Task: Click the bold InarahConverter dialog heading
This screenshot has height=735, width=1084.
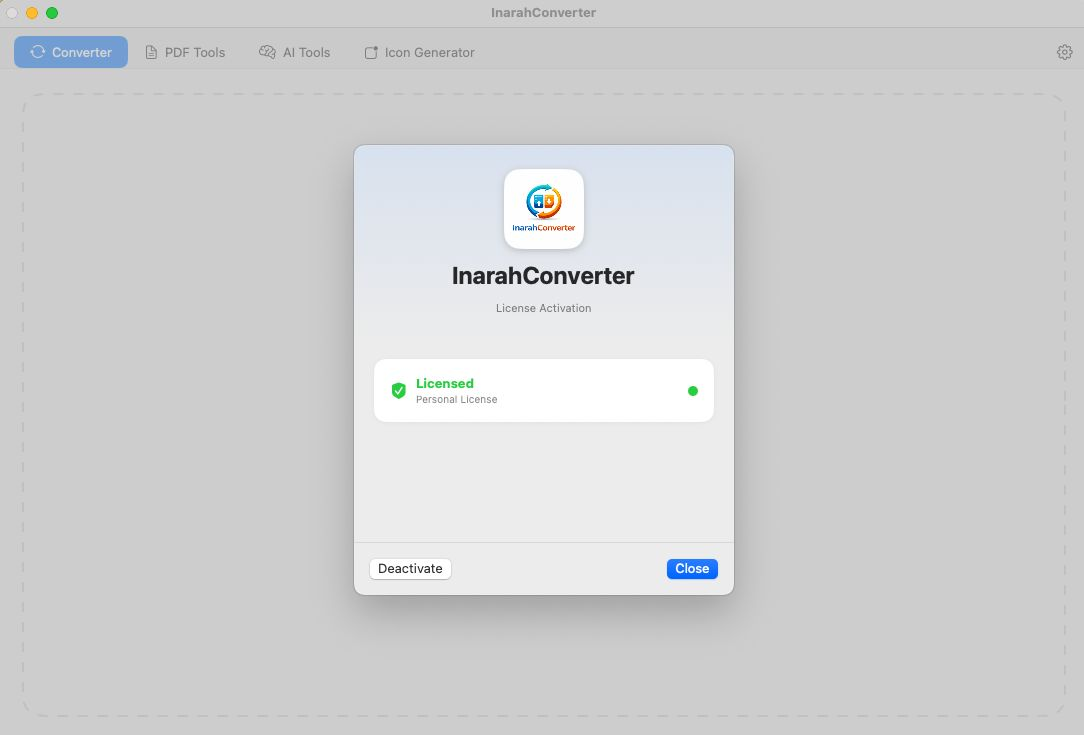Action: coord(543,276)
